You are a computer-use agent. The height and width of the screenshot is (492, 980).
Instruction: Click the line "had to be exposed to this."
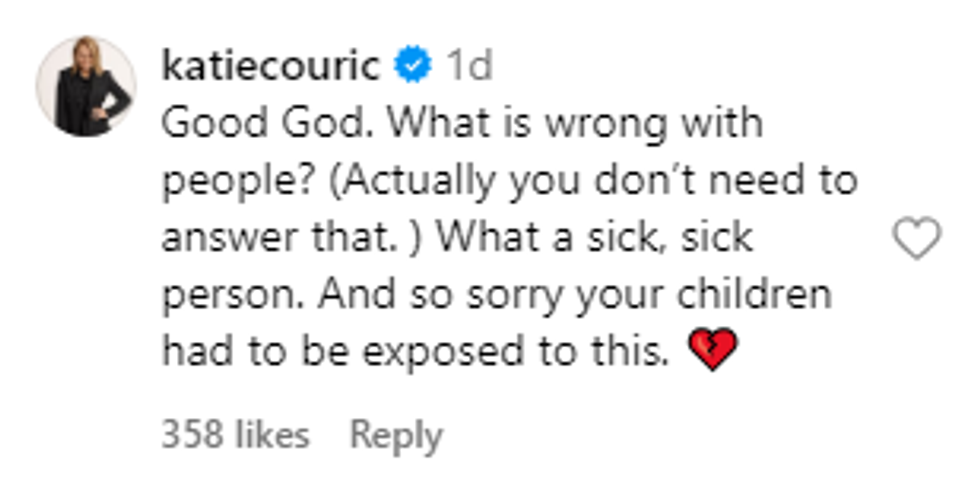pyautogui.click(x=415, y=352)
